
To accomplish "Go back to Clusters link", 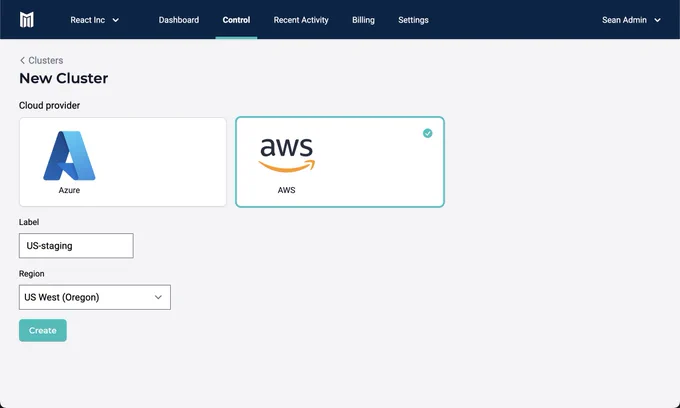I will [x=41, y=60].
